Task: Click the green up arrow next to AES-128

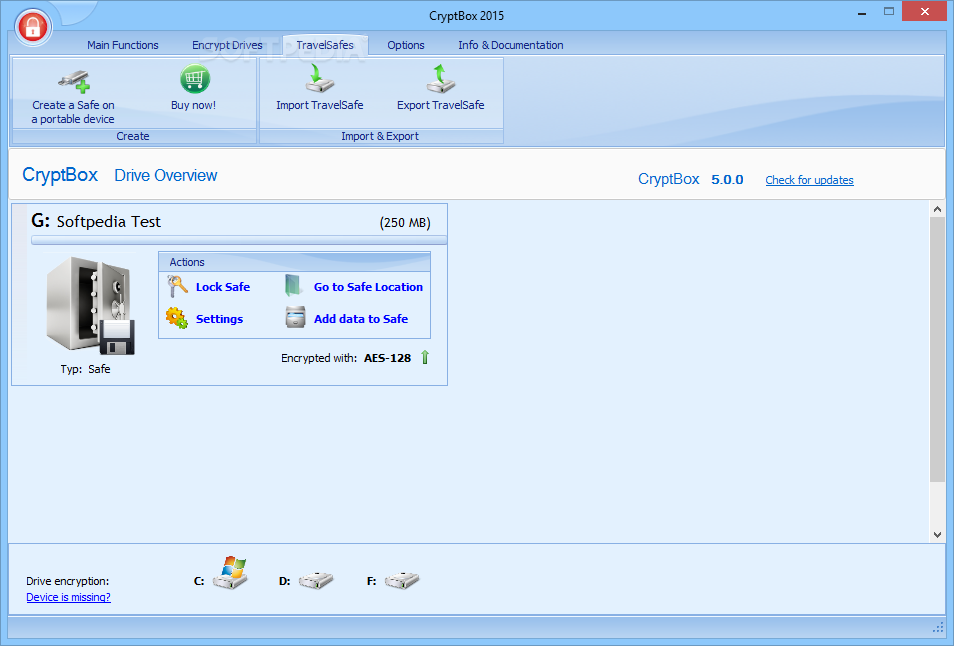Action: pyautogui.click(x=425, y=358)
